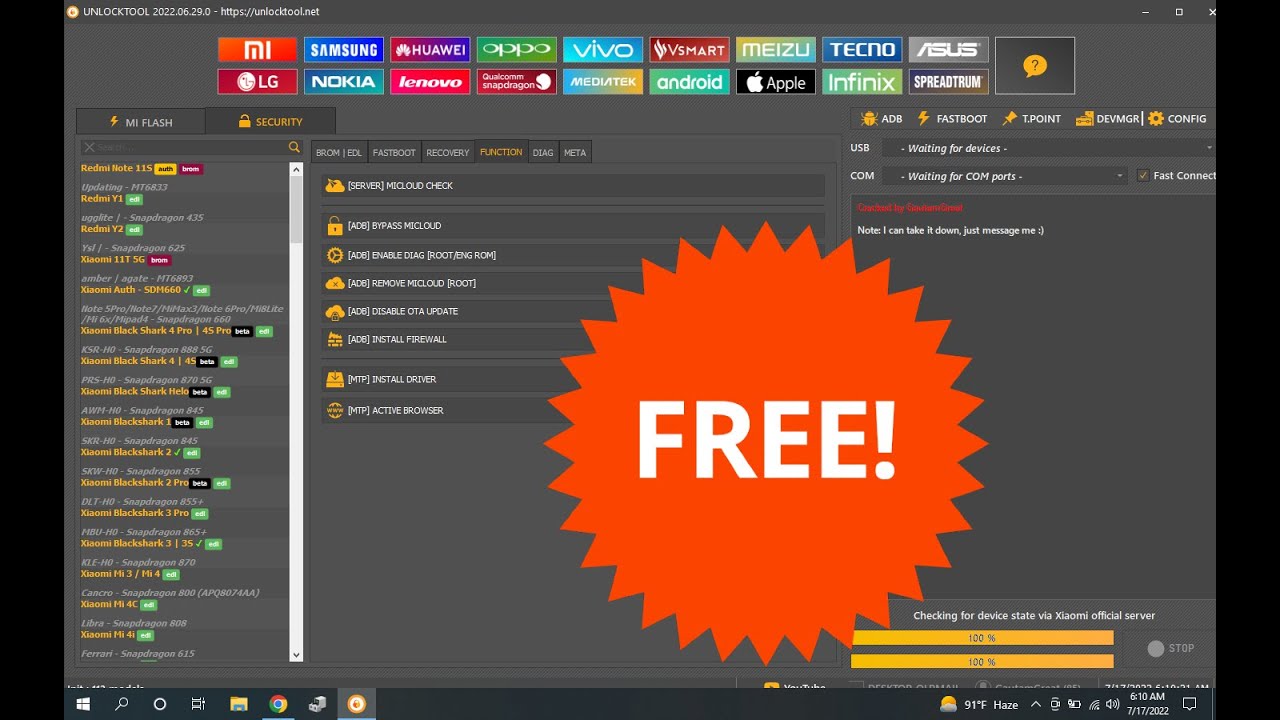Open the Android brand tile
Screen dimensions: 1280x720
point(689,82)
